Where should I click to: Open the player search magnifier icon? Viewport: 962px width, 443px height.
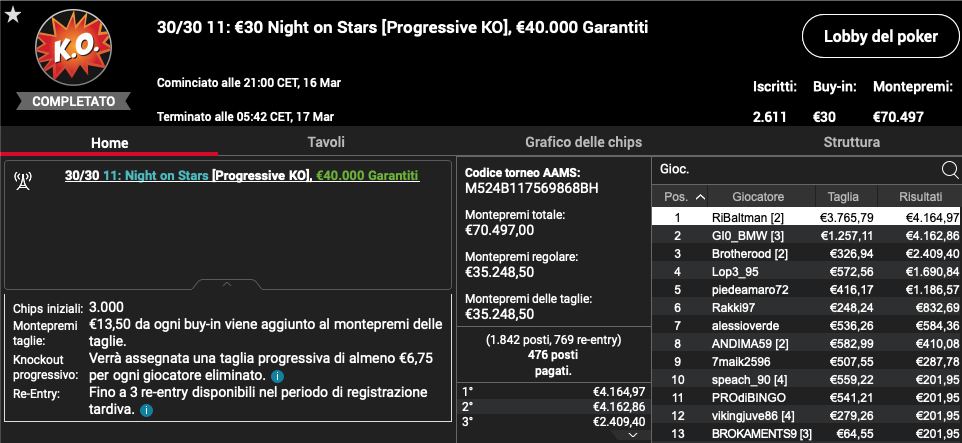950,169
